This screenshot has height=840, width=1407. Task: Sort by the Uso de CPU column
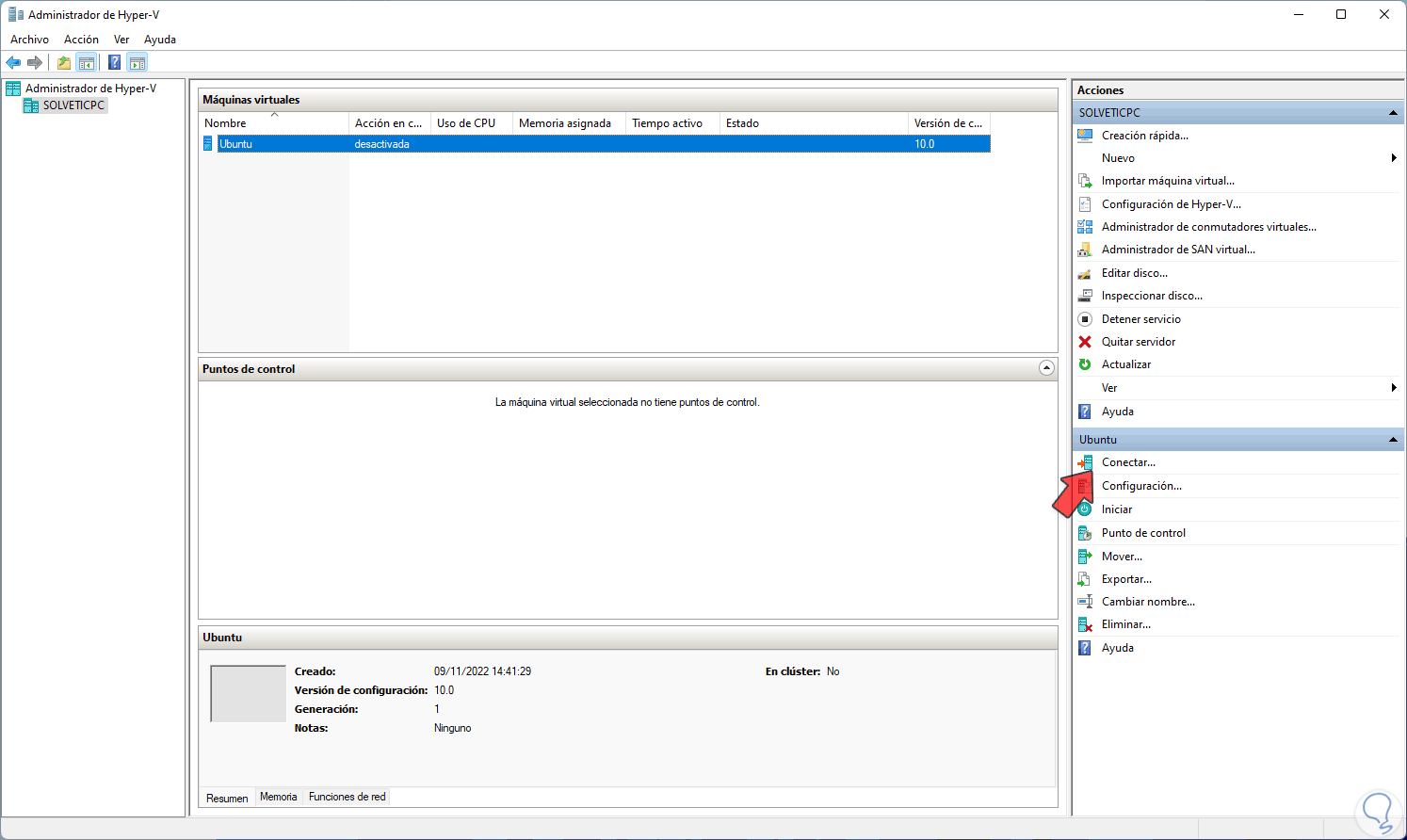(472, 123)
